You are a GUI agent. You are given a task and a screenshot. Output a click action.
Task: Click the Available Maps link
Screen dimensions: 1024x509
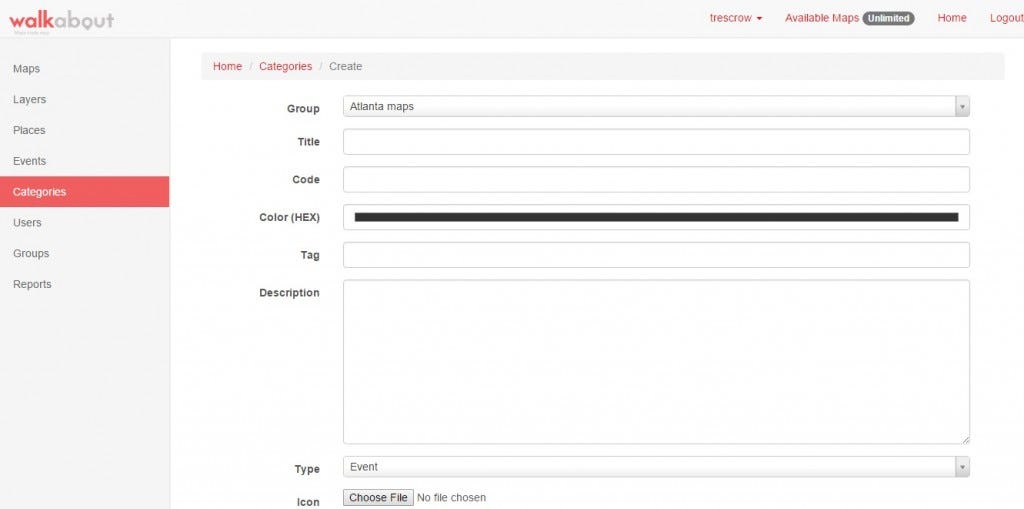[822, 18]
